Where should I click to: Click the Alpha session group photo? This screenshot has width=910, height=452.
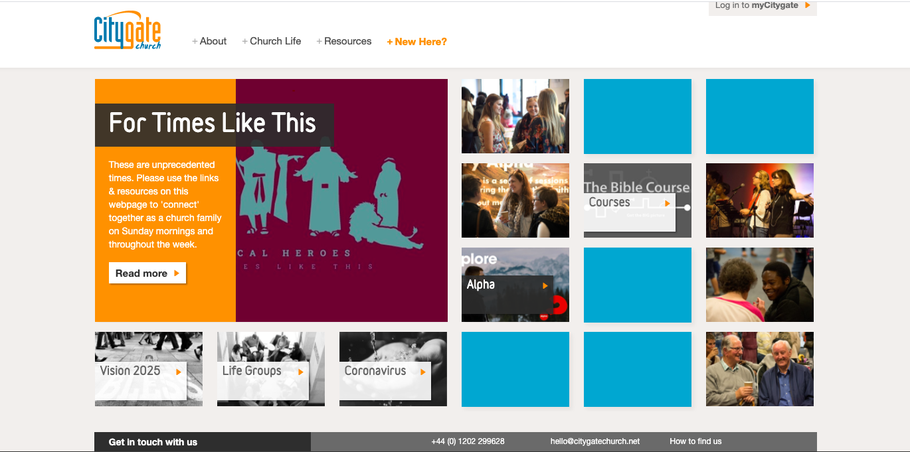point(515,200)
